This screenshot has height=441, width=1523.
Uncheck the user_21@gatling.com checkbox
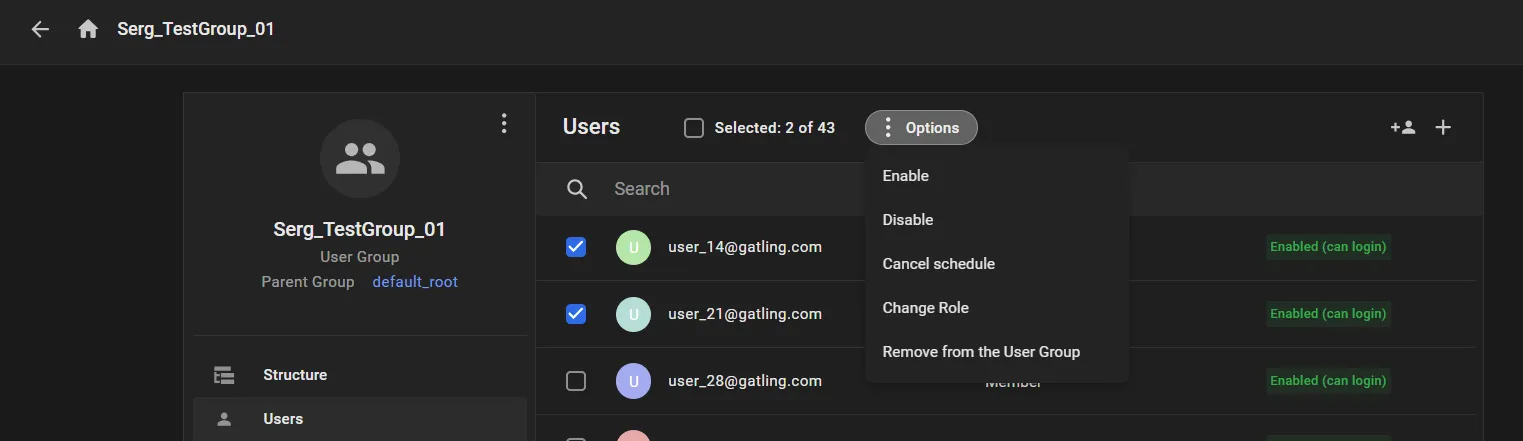576,314
